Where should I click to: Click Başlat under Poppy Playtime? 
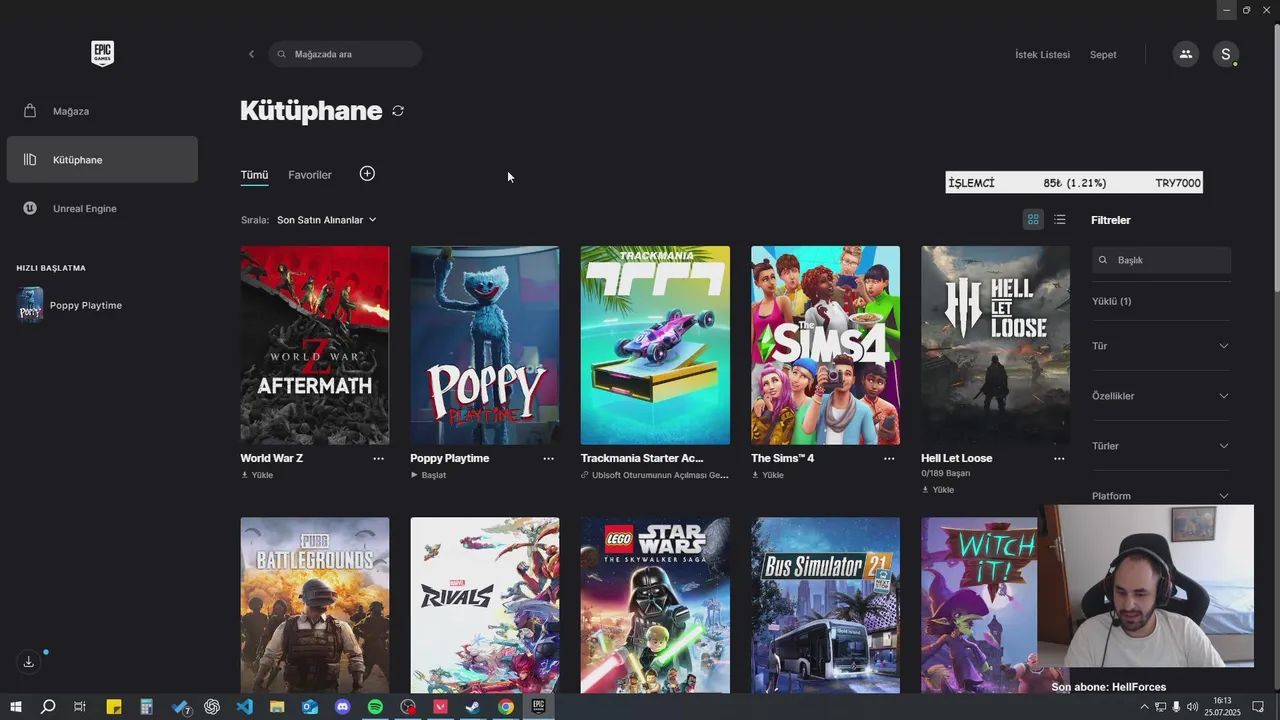(428, 475)
